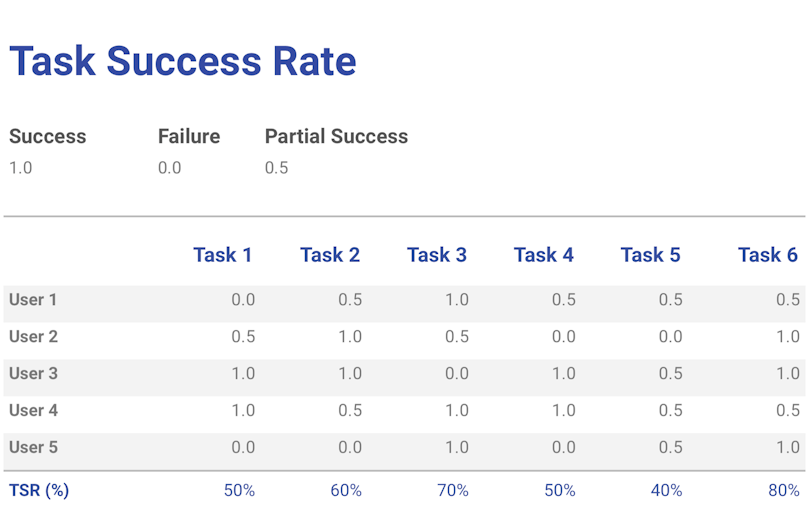Screen dimensions: 809x522
Task: Click the 40% TSR value for Task 5
Action: point(667,491)
